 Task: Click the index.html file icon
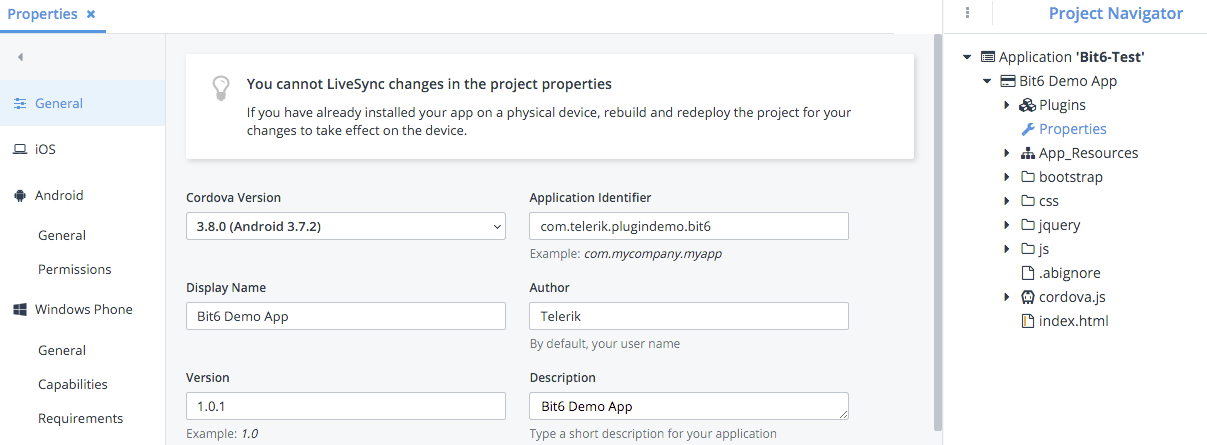click(x=1027, y=321)
